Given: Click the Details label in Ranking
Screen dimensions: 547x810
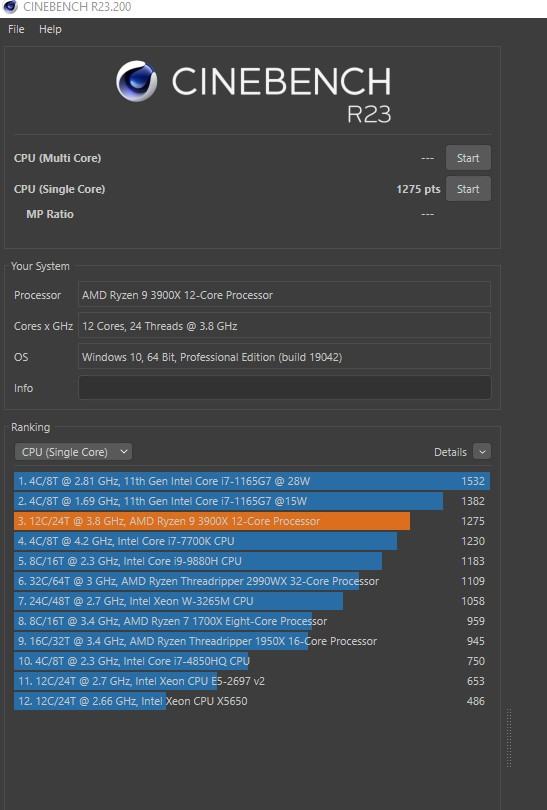Looking at the screenshot, I should (x=450, y=452).
